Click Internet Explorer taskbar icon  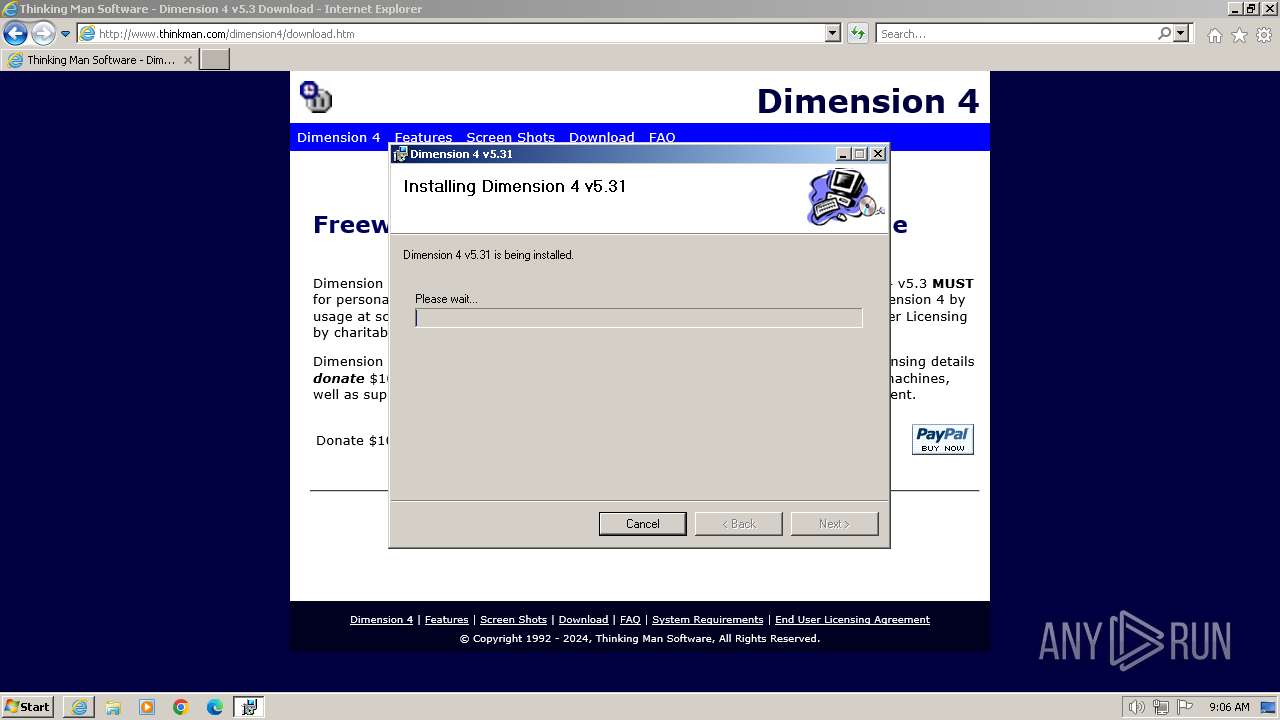(79, 707)
